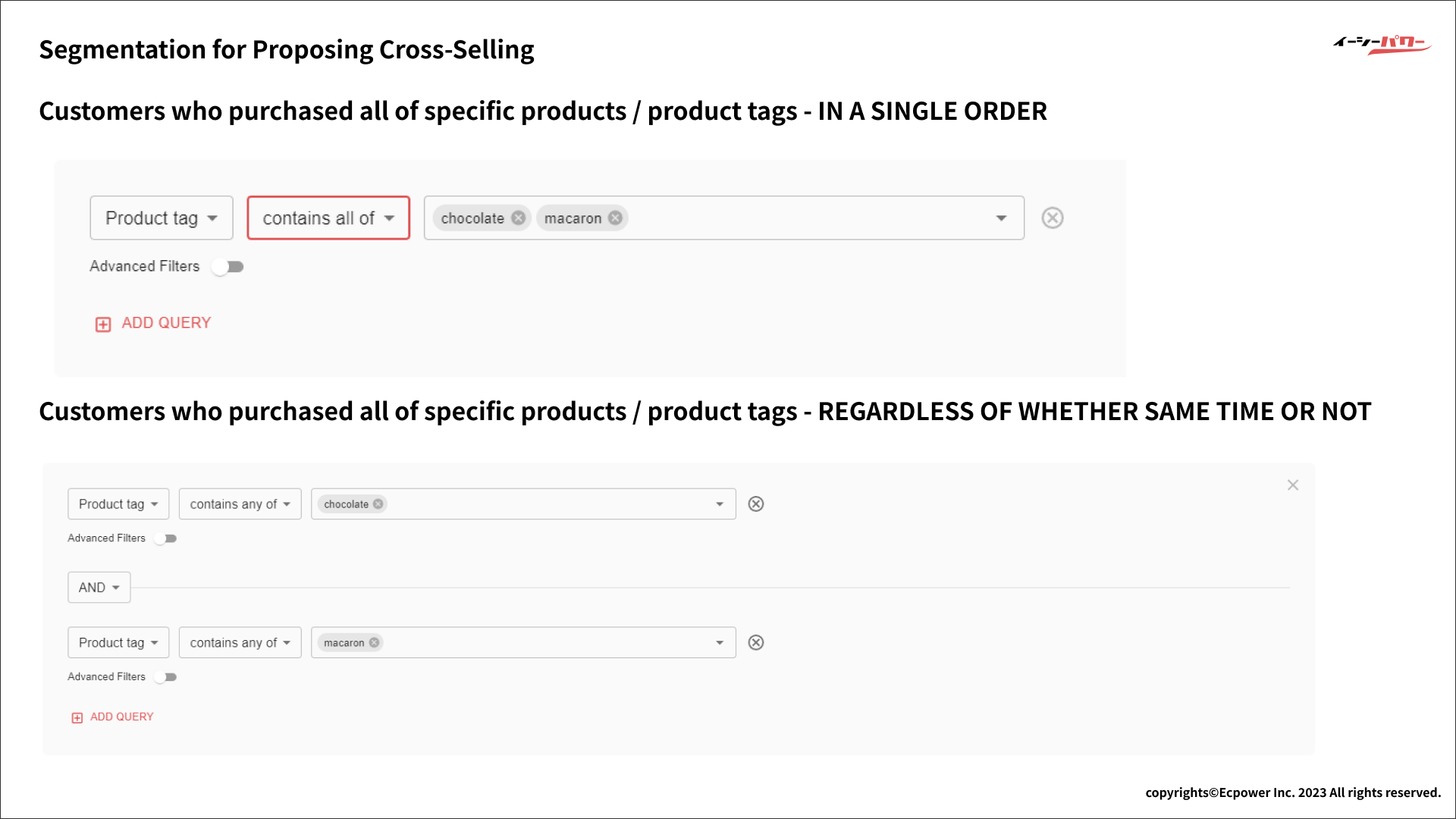Enable Advanced Filters under chocolate query
The height and width of the screenshot is (819, 1456).
click(x=165, y=538)
